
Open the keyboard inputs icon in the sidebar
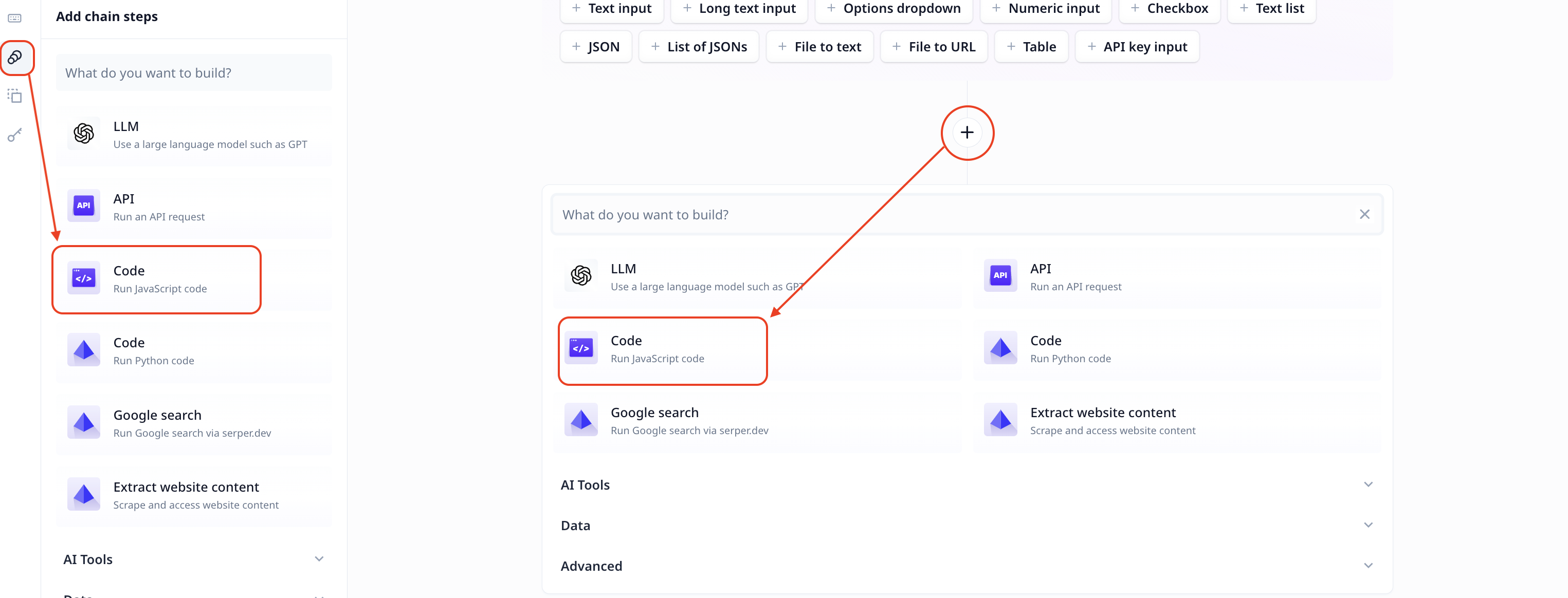15,18
